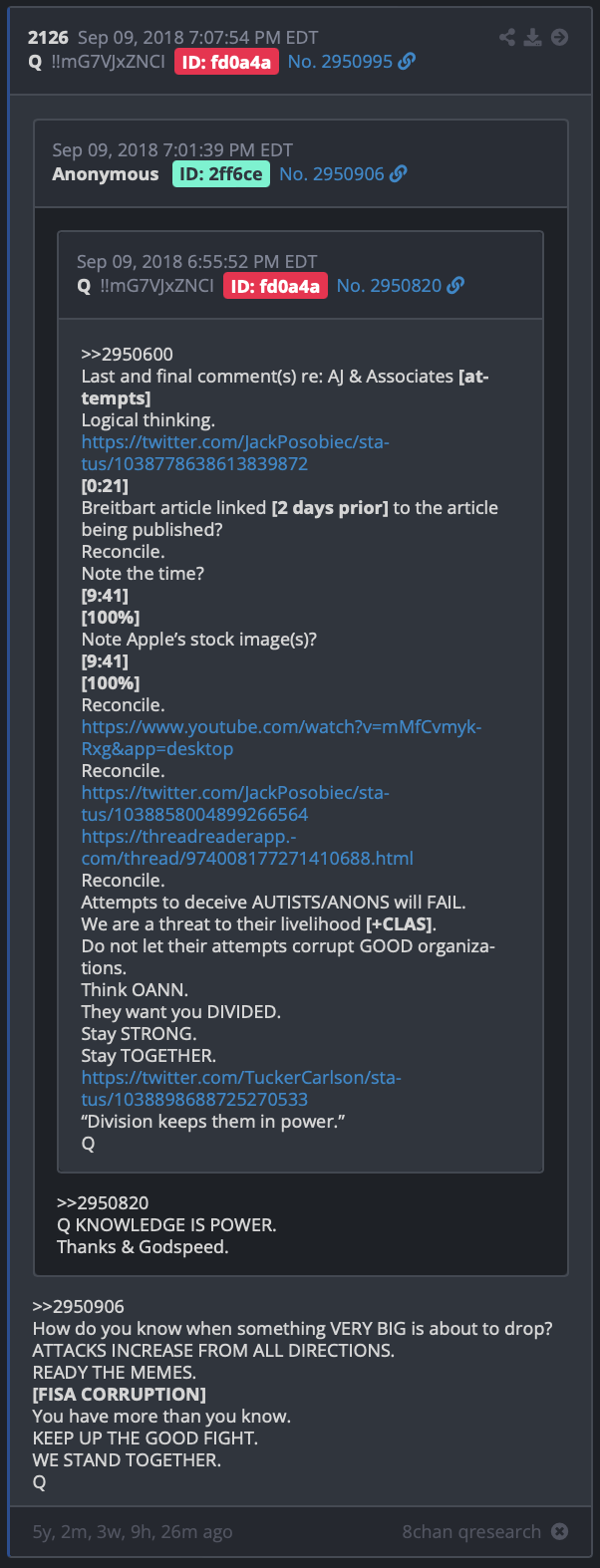The width and height of the screenshot is (600, 1568).
Task: Click chain link icon beside No. 2950820
Action: point(455,286)
